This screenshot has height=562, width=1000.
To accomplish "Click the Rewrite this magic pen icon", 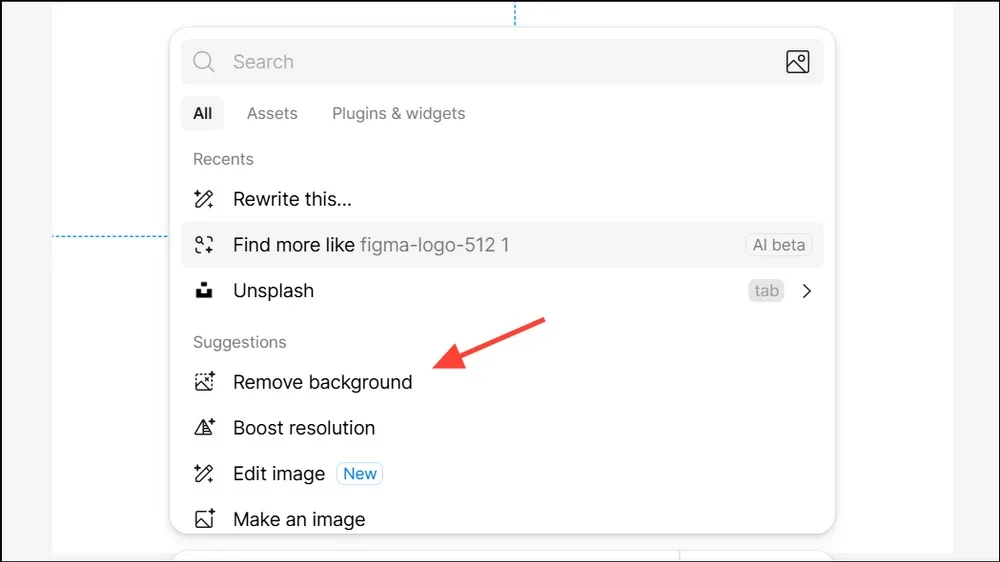I will [x=204, y=199].
